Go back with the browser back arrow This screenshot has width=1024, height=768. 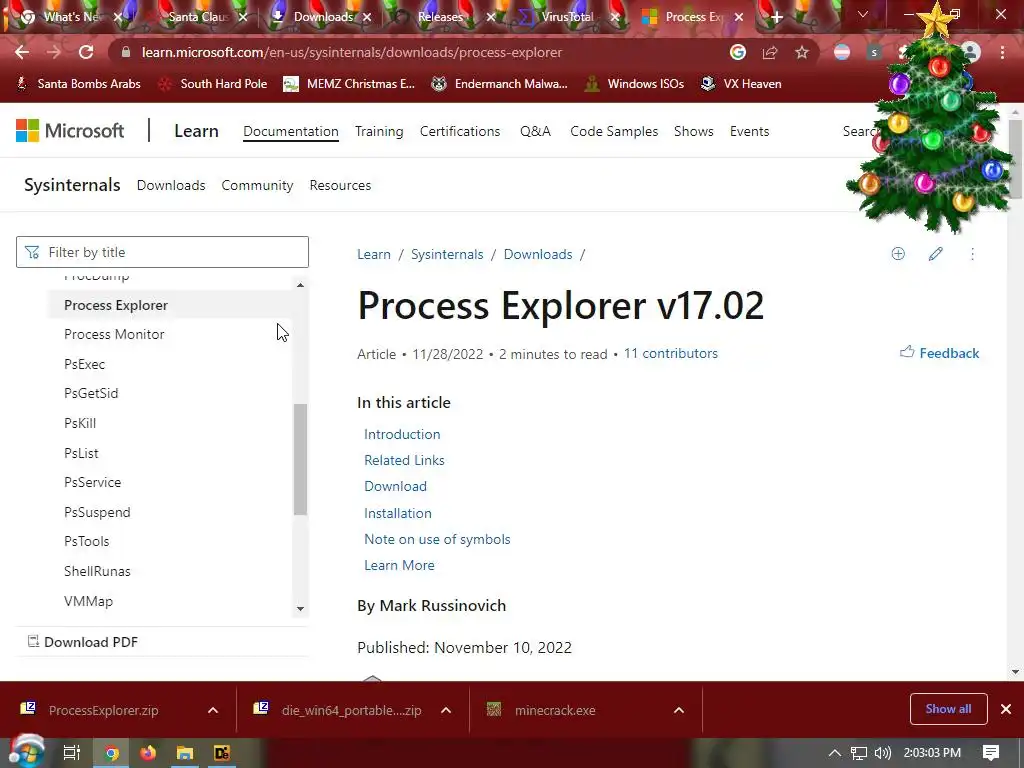point(22,52)
